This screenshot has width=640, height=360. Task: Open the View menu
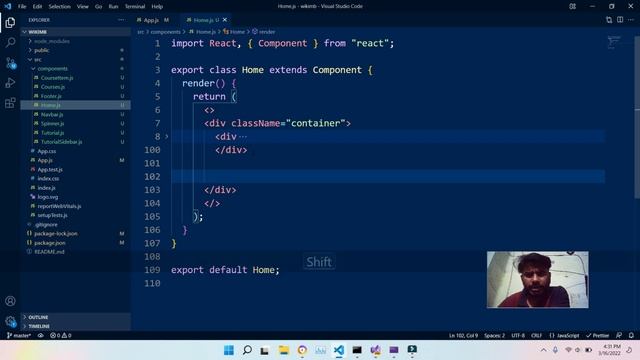[82, 6]
